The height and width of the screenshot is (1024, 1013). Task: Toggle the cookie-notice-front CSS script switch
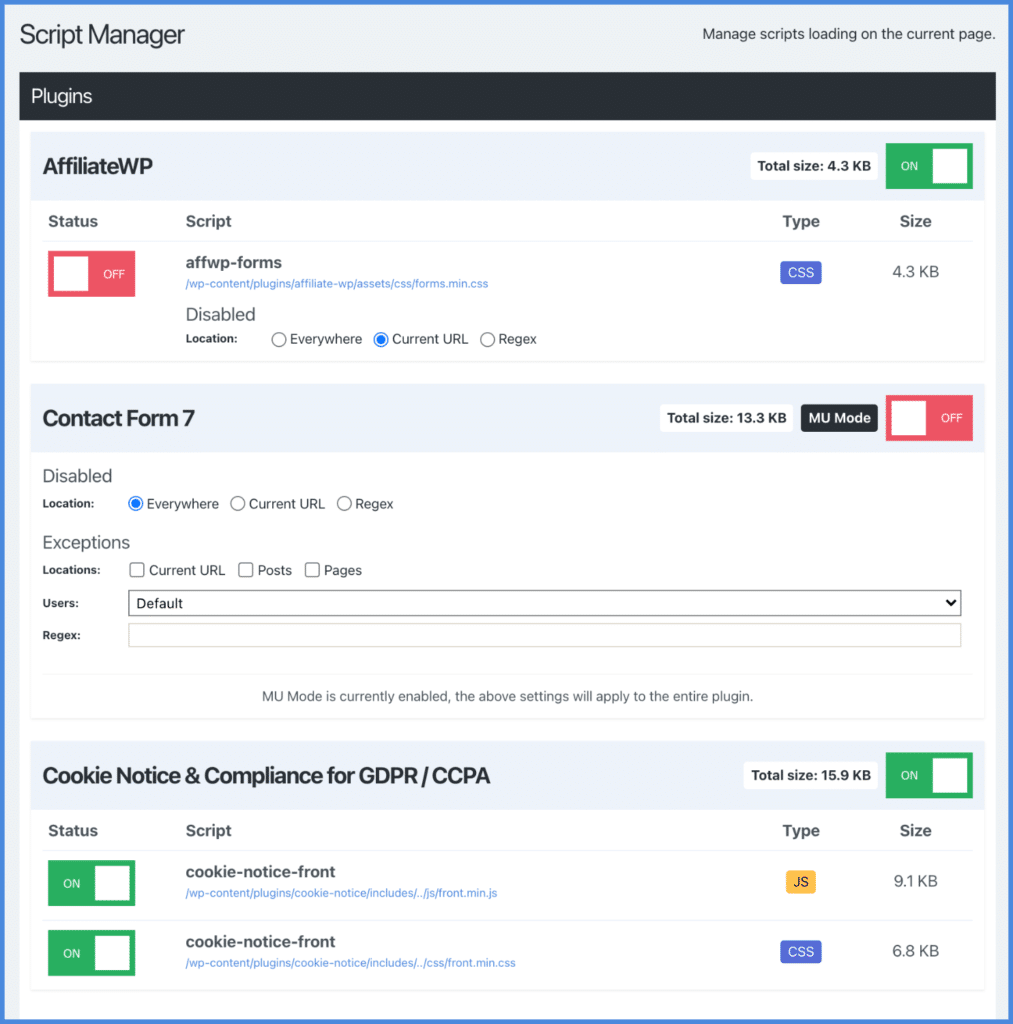pos(91,953)
